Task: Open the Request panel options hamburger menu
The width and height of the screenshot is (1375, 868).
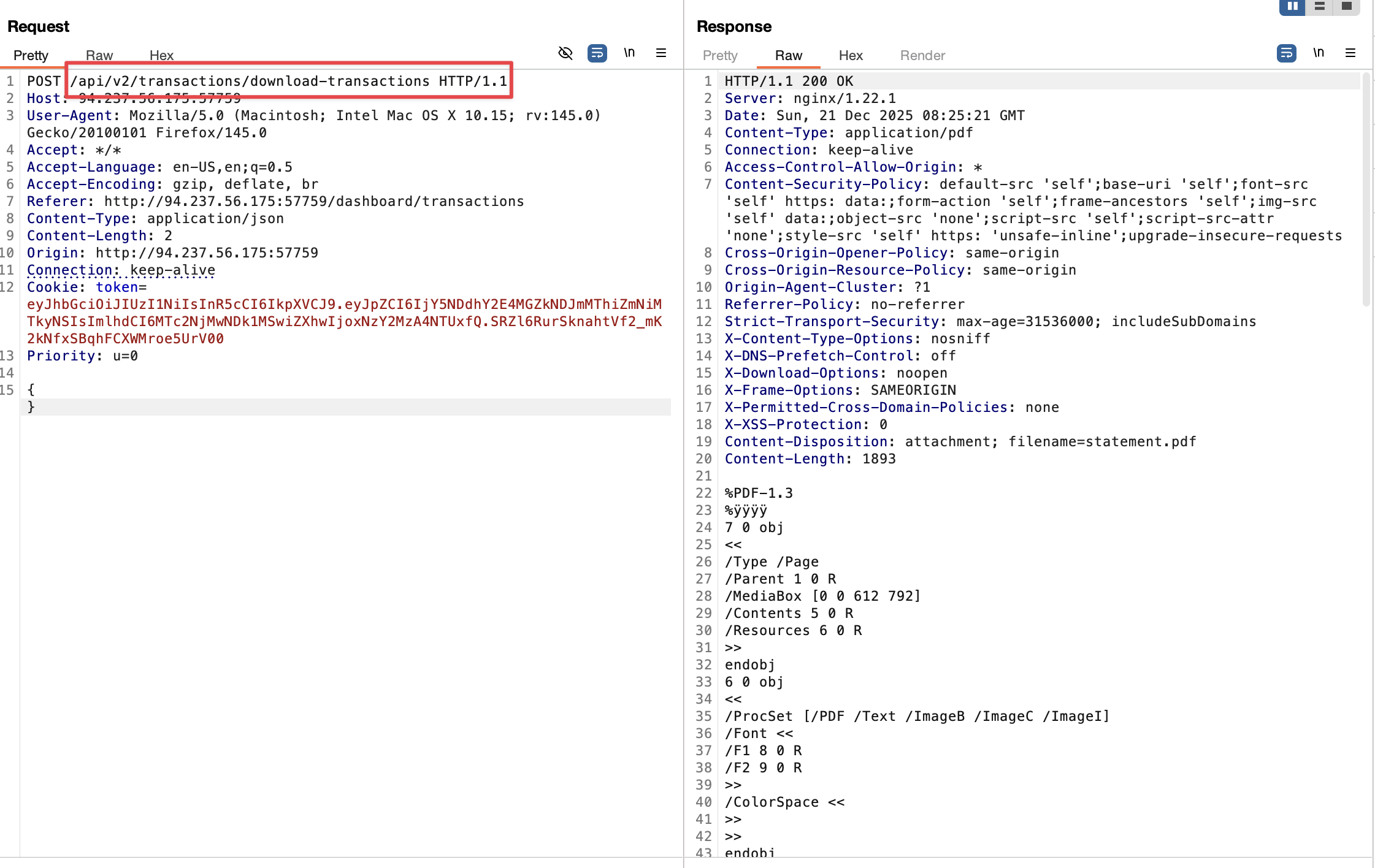Action: point(661,53)
